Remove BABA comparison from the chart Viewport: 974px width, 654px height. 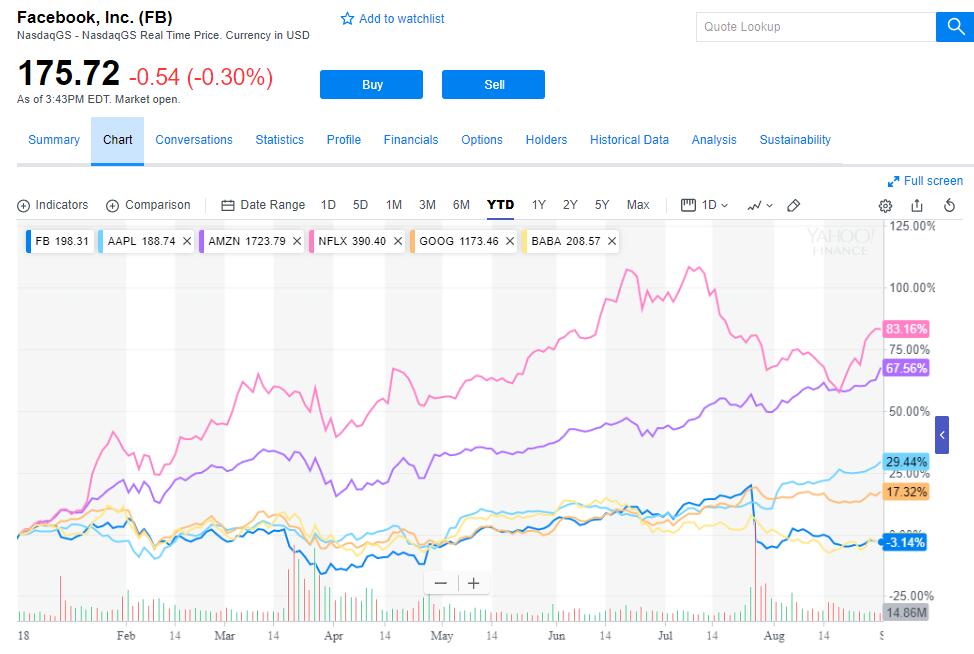coord(611,241)
